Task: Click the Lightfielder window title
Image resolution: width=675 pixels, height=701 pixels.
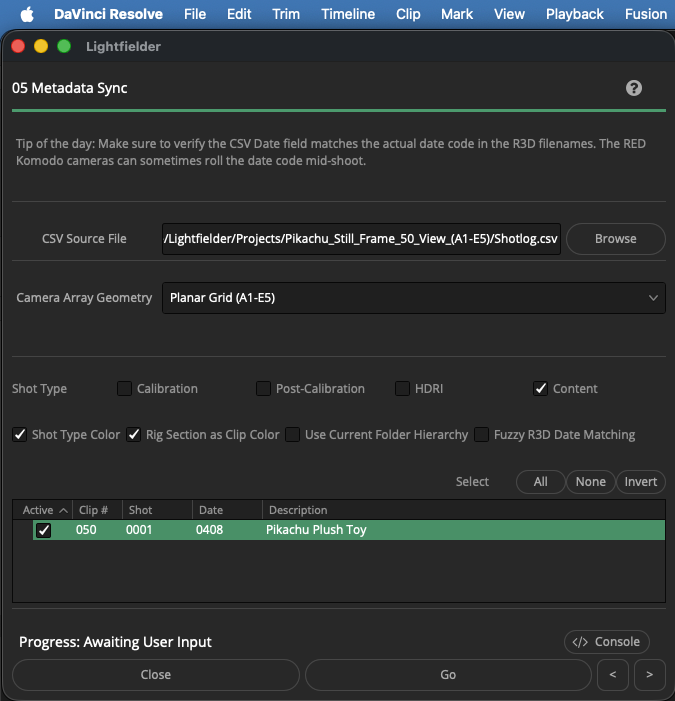Action: [123, 46]
